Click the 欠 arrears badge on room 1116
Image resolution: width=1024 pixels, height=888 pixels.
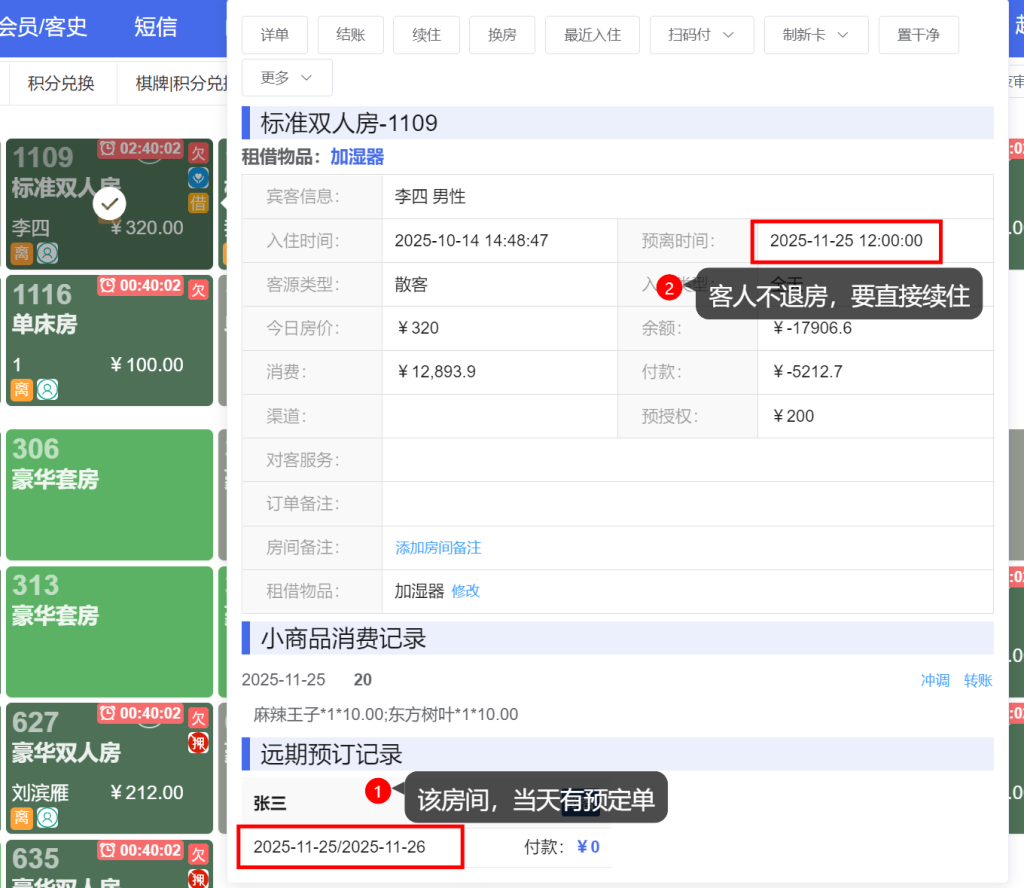pyautogui.click(x=200, y=288)
